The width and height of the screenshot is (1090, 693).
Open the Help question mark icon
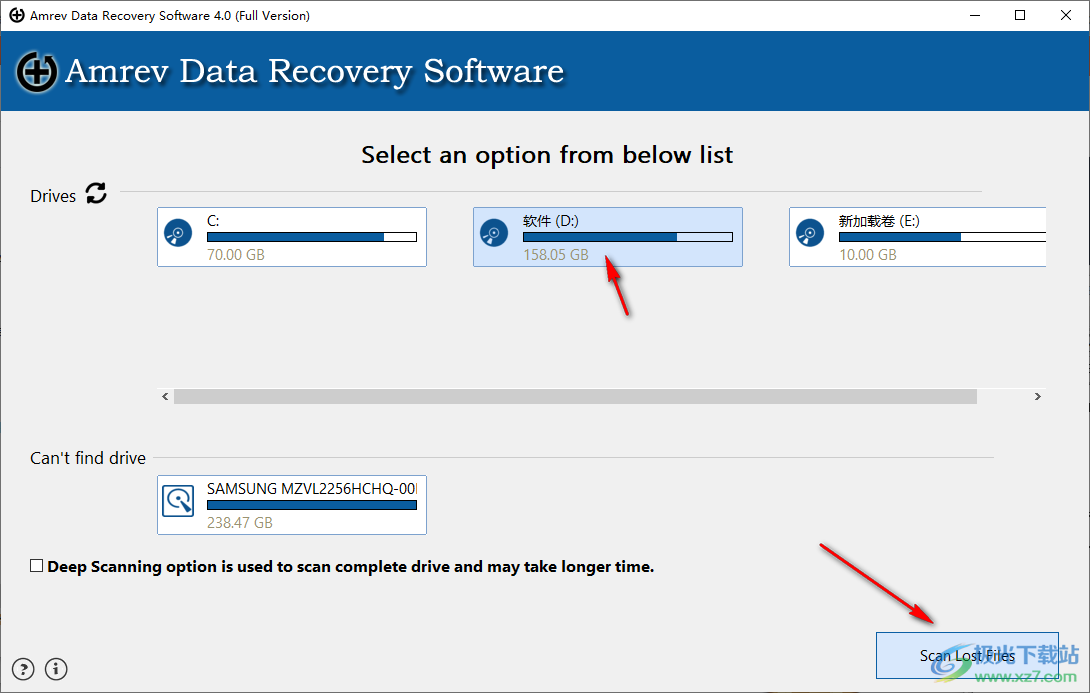(x=22, y=669)
